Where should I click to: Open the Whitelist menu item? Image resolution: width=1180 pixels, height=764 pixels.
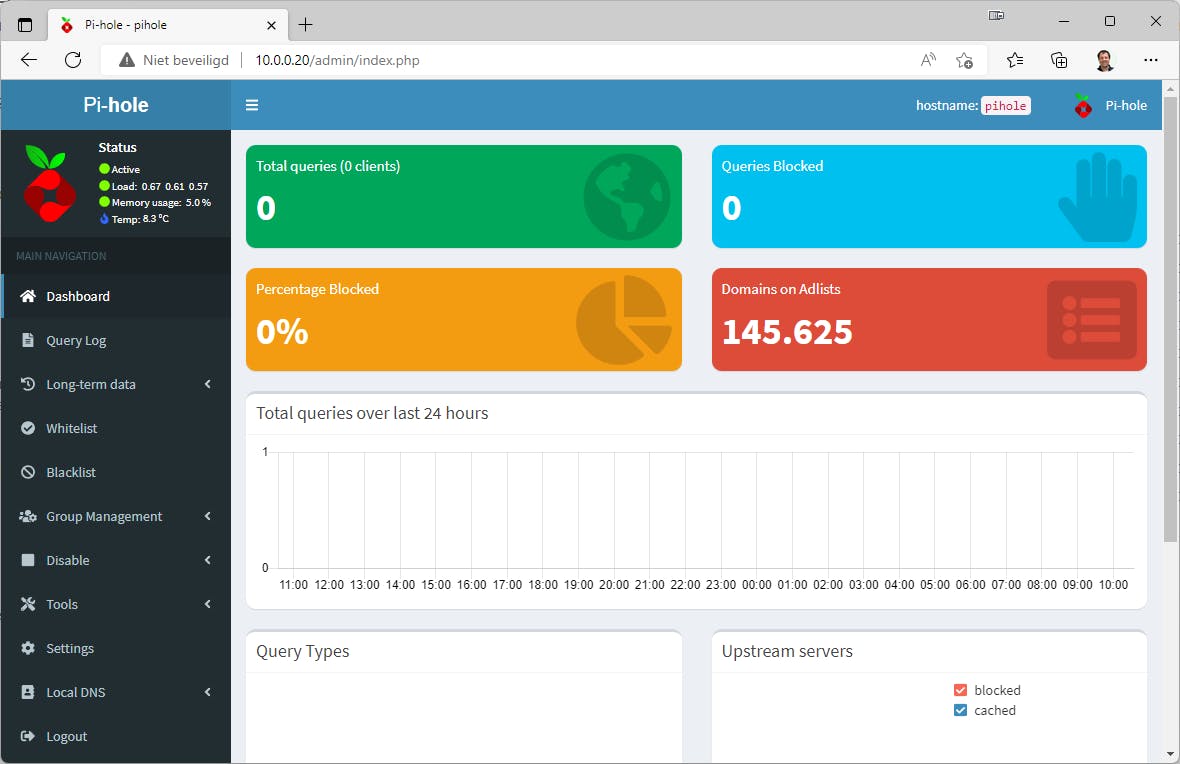(x=117, y=428)
